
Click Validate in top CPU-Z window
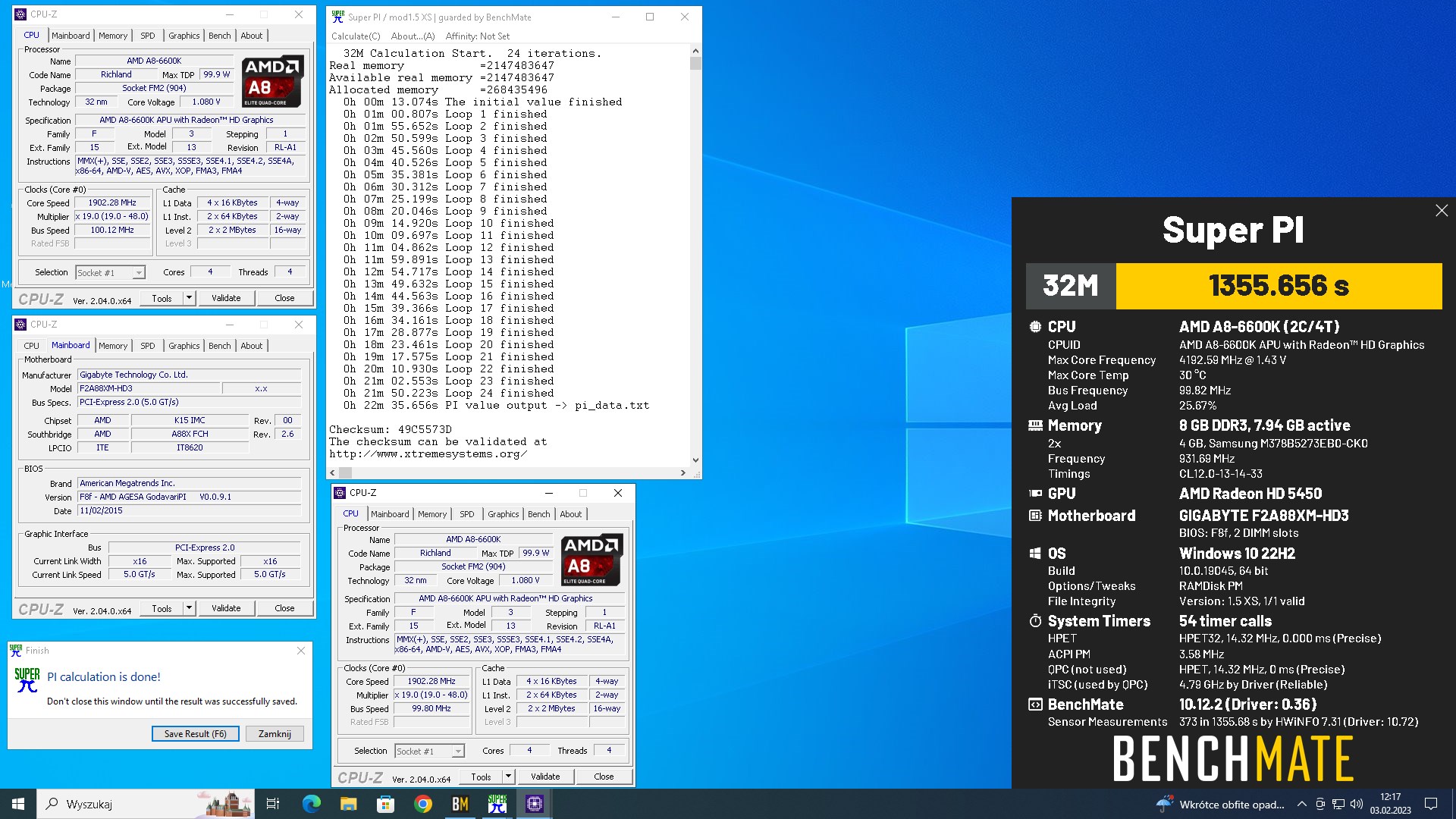pos(226,298)
